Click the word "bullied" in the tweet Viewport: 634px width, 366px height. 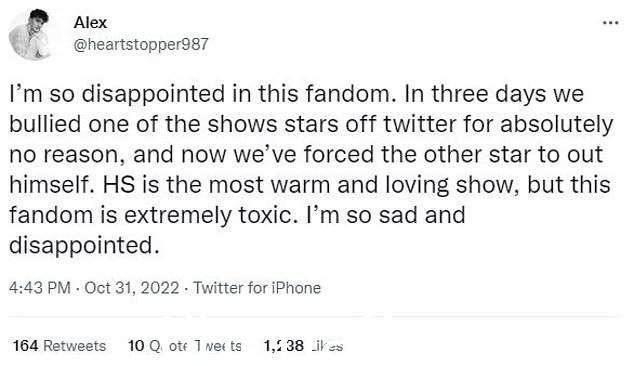coord(45,124)
